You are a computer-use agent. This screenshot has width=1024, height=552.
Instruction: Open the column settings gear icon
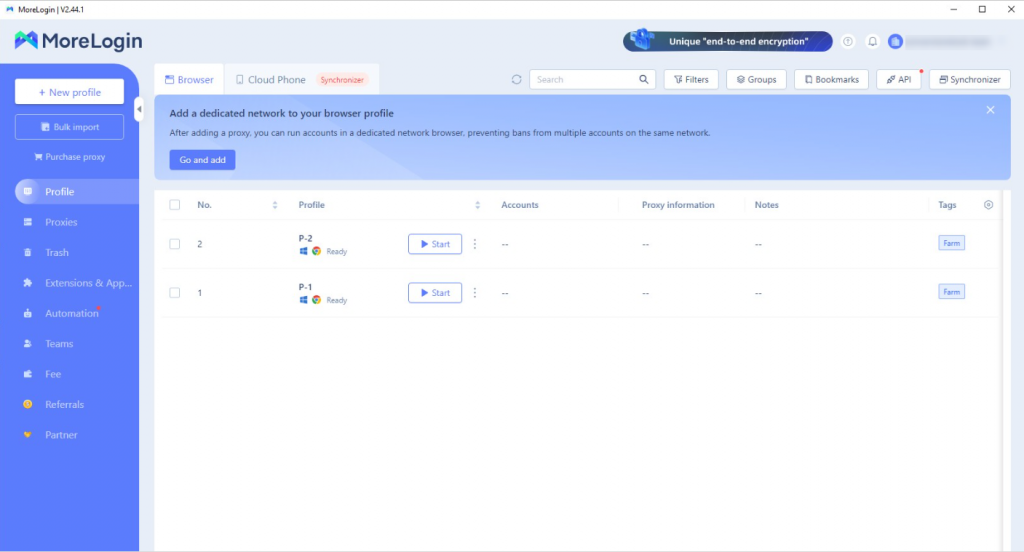[x=988, y=205]
